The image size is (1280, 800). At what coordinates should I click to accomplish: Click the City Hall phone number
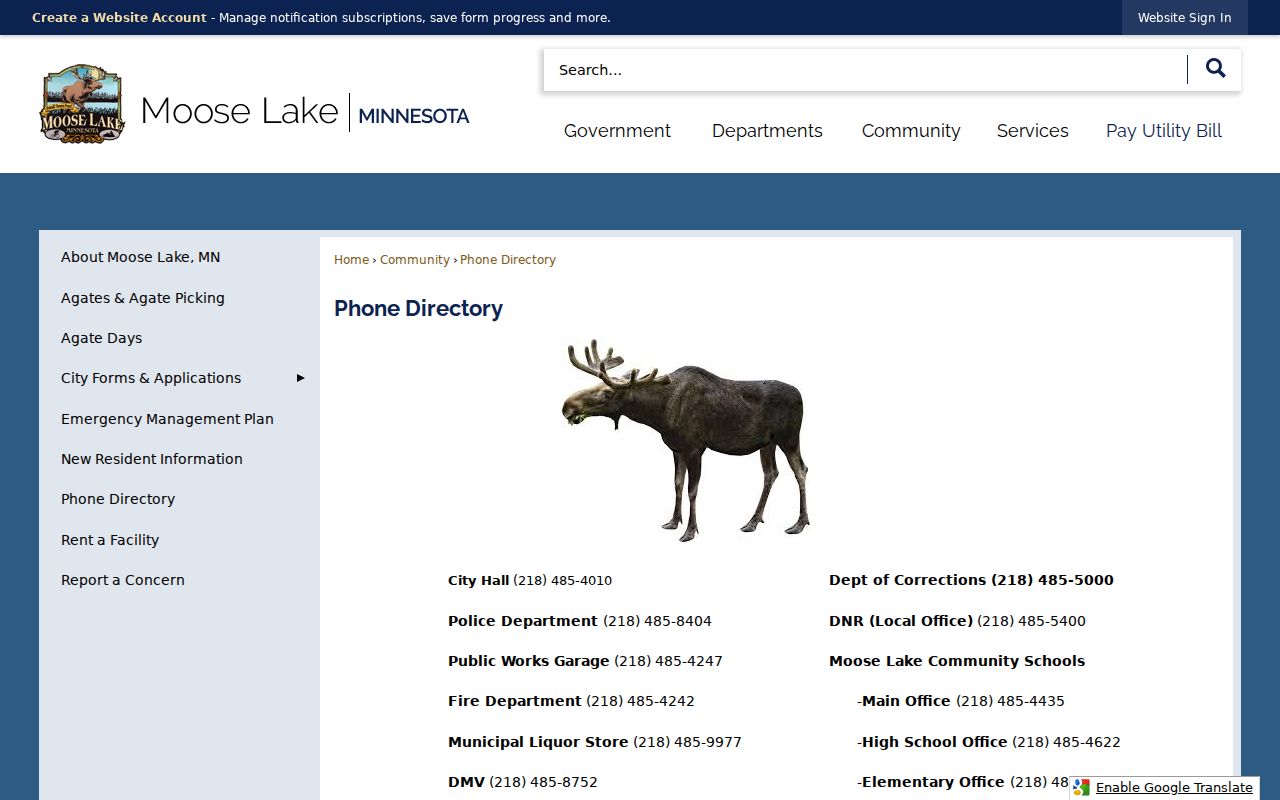[562, 580]
